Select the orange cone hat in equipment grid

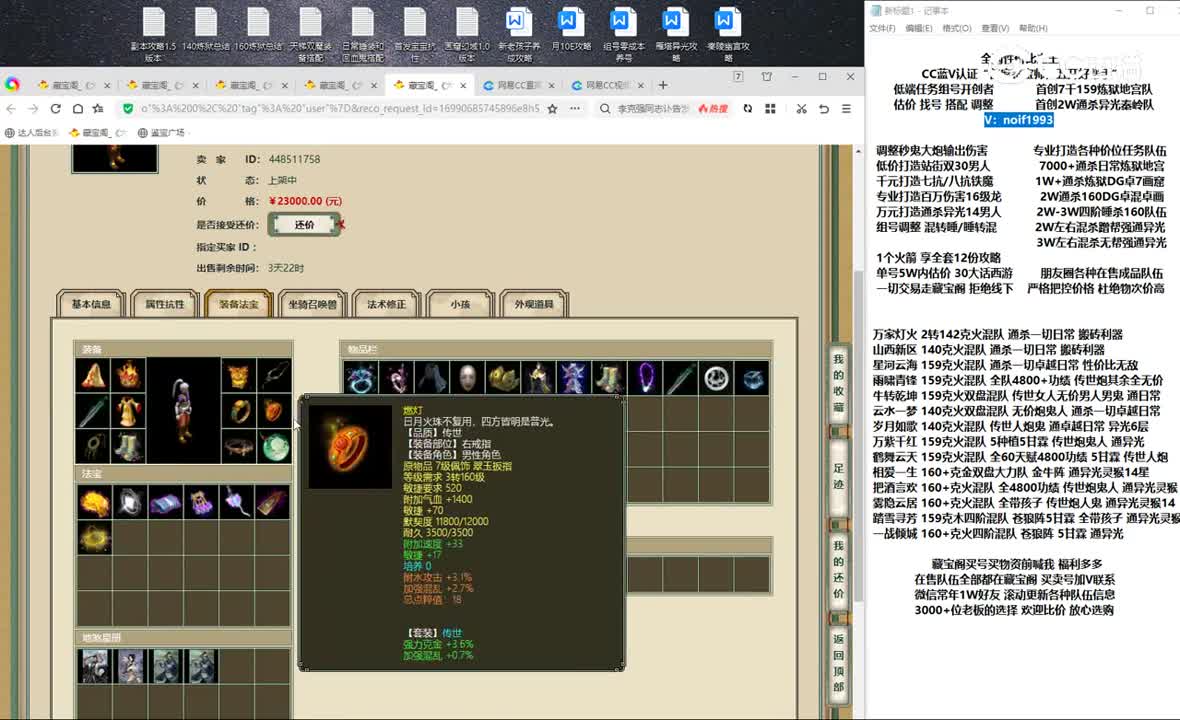pos(93,375)
